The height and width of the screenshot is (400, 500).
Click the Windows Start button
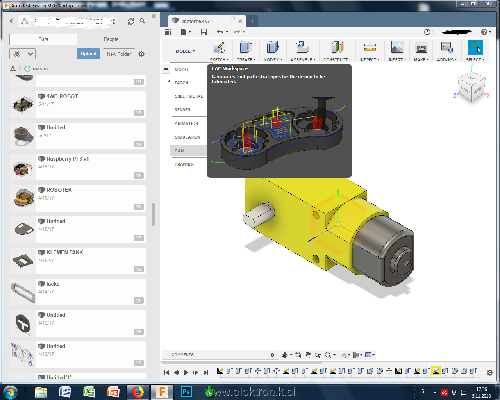(x=10, y=392)
